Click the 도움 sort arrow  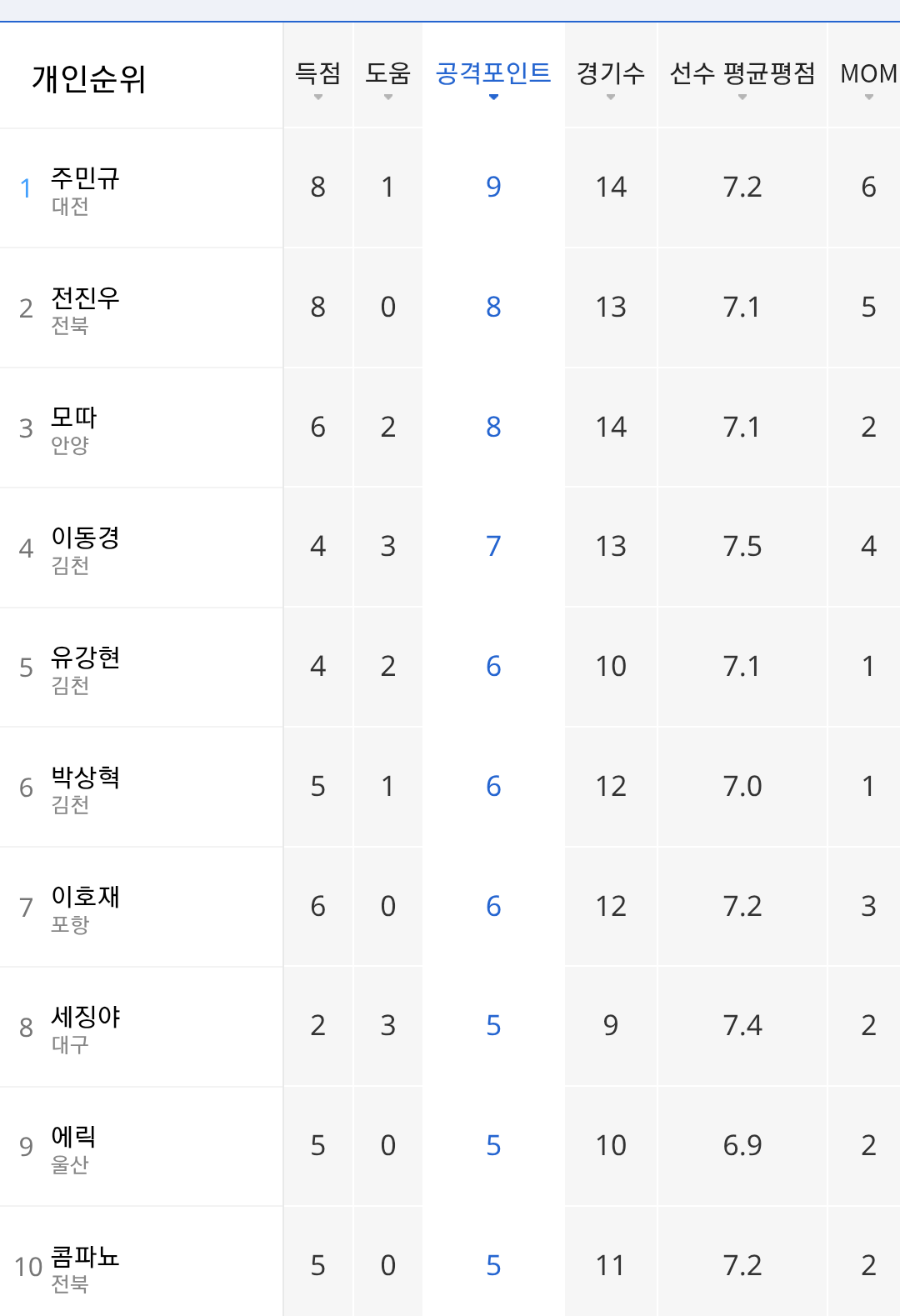388,98
